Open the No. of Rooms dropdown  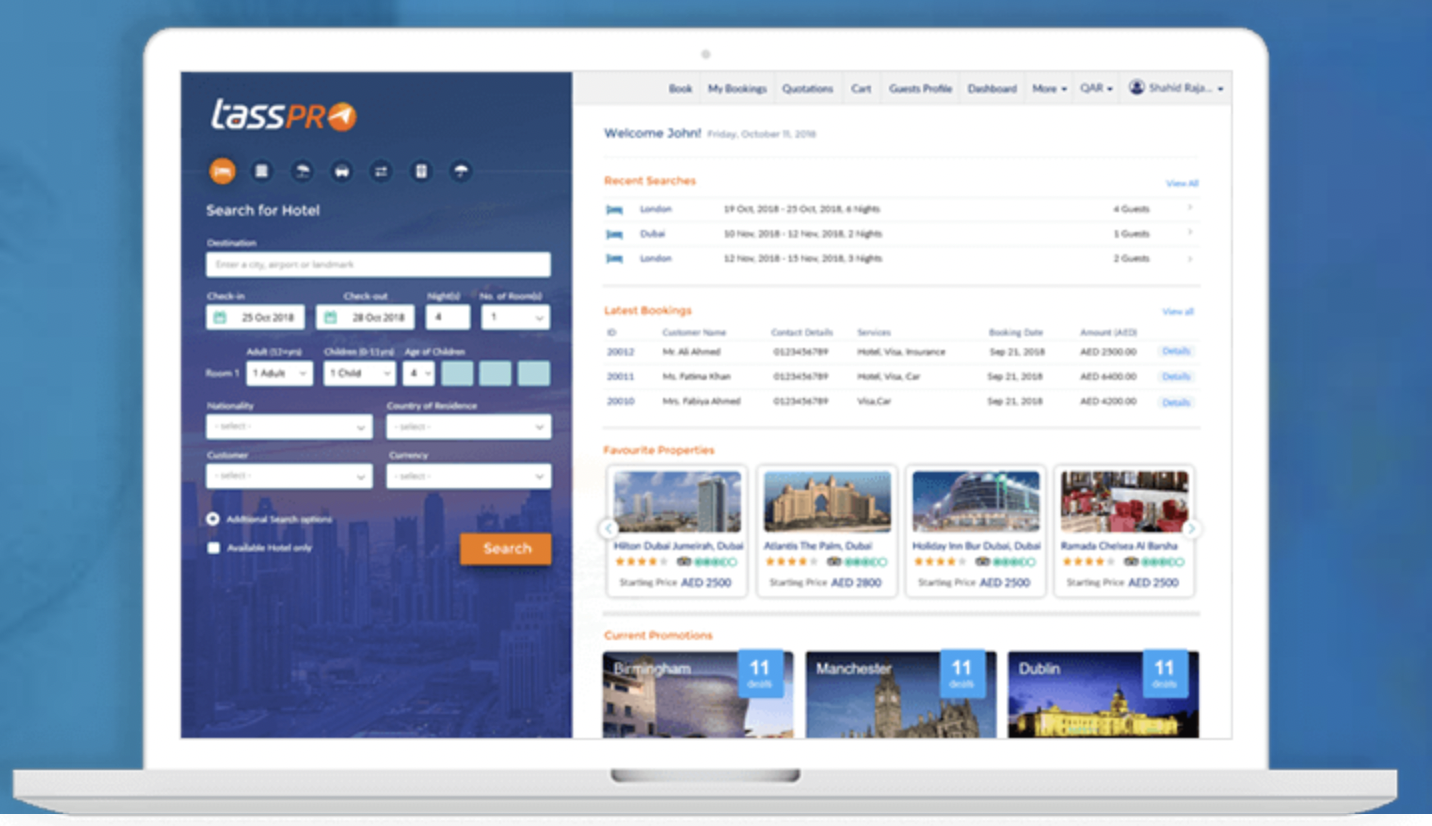(x=515, y=317)
